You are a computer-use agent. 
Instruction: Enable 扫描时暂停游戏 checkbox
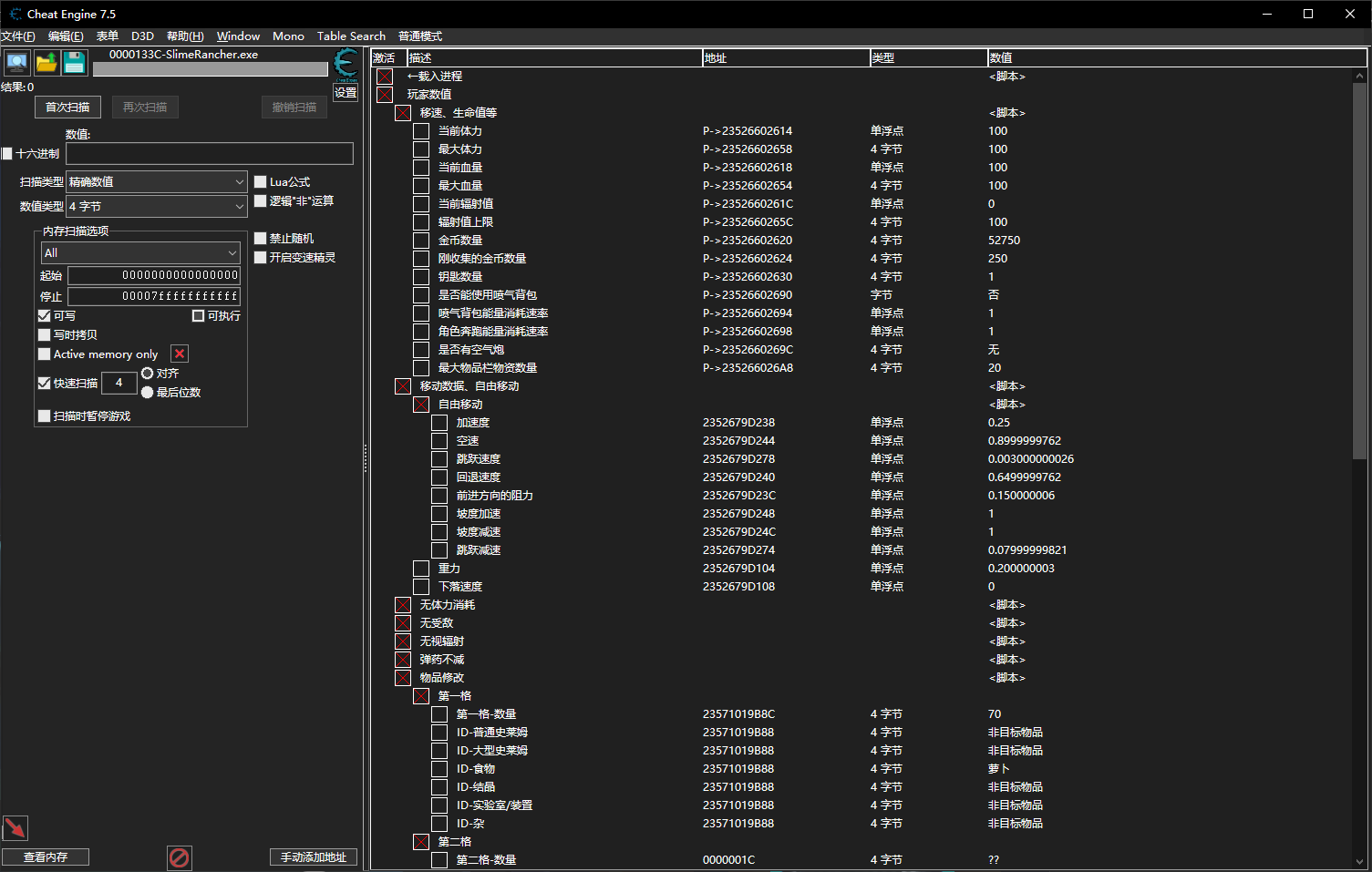(44, 416)
